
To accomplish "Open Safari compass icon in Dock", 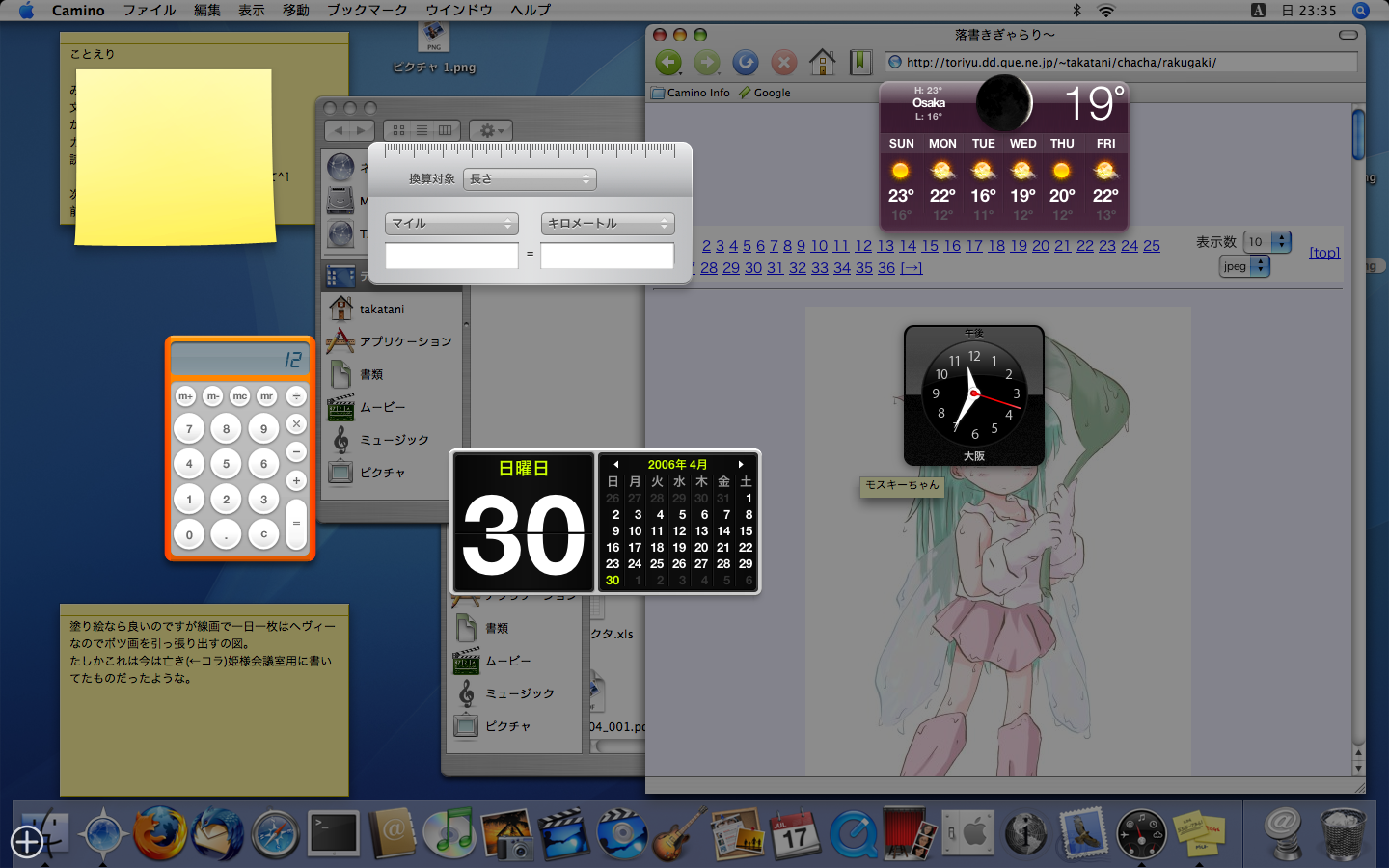I will click(276, 833).
